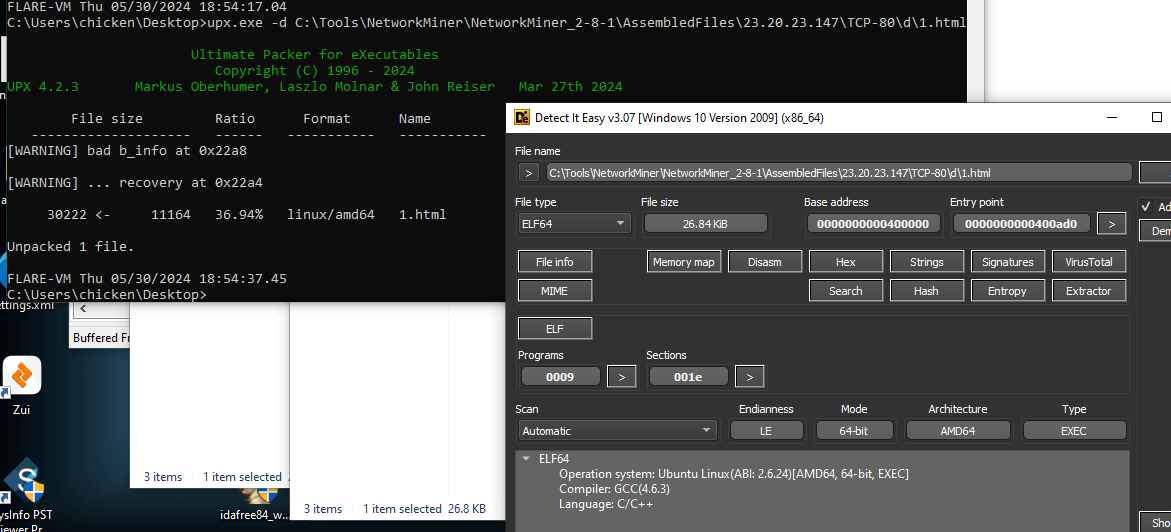Click the Hex viewer button
The width and height of the screenshot is (1171, 532).
click(845, 262)
